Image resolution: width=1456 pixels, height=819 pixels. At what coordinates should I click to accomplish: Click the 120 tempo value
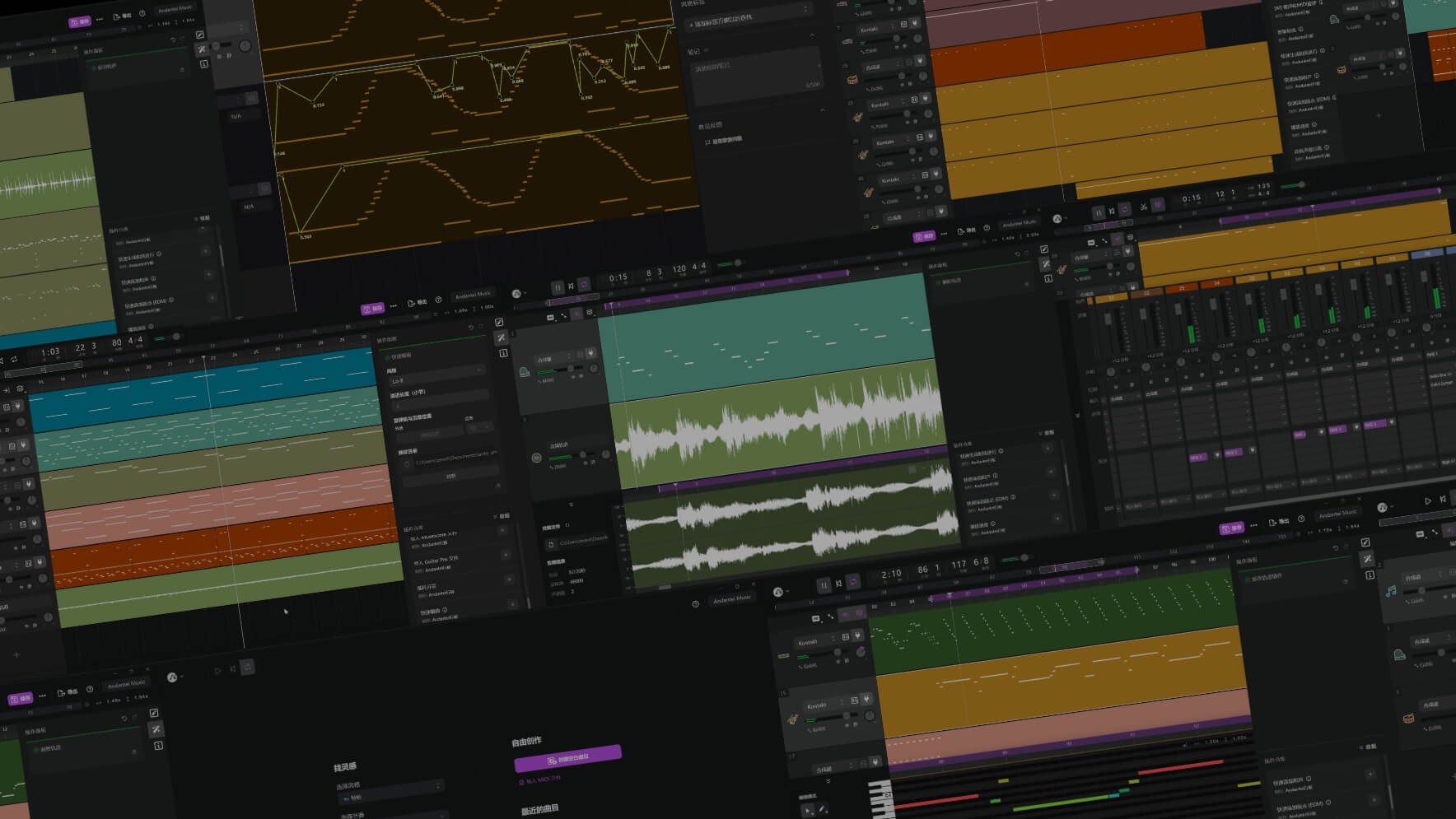pyautogui.click(x=679, y=269)
